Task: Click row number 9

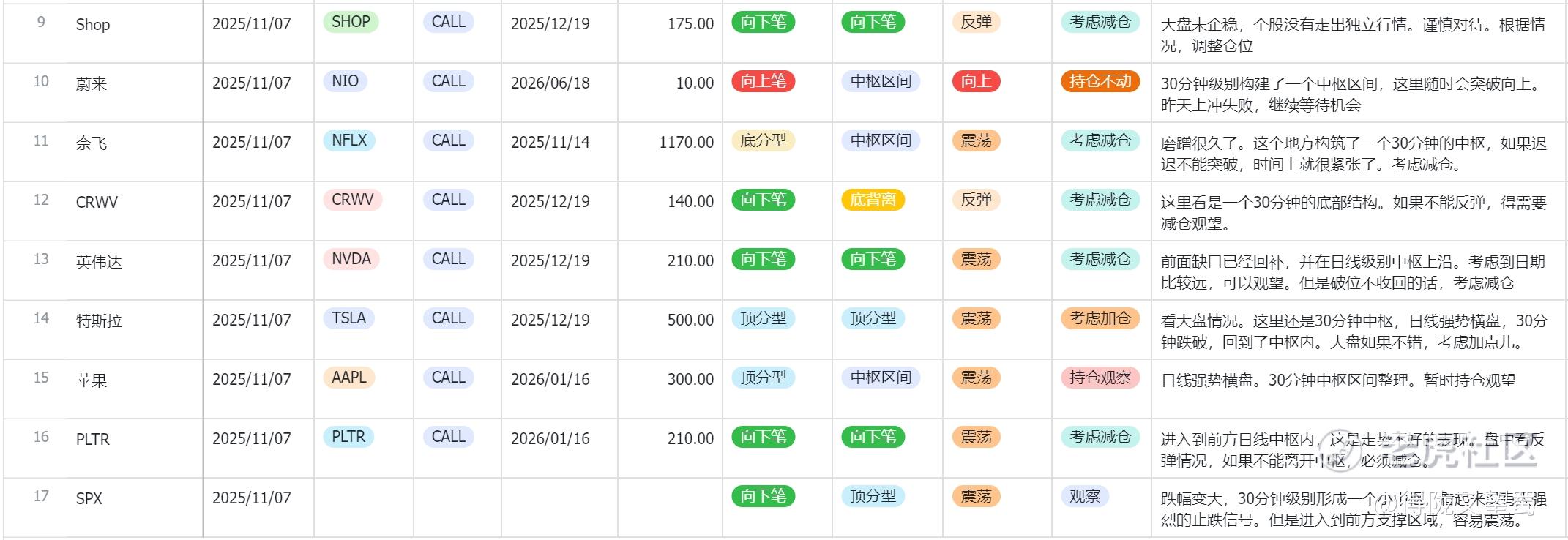Action: coord(41,22)
